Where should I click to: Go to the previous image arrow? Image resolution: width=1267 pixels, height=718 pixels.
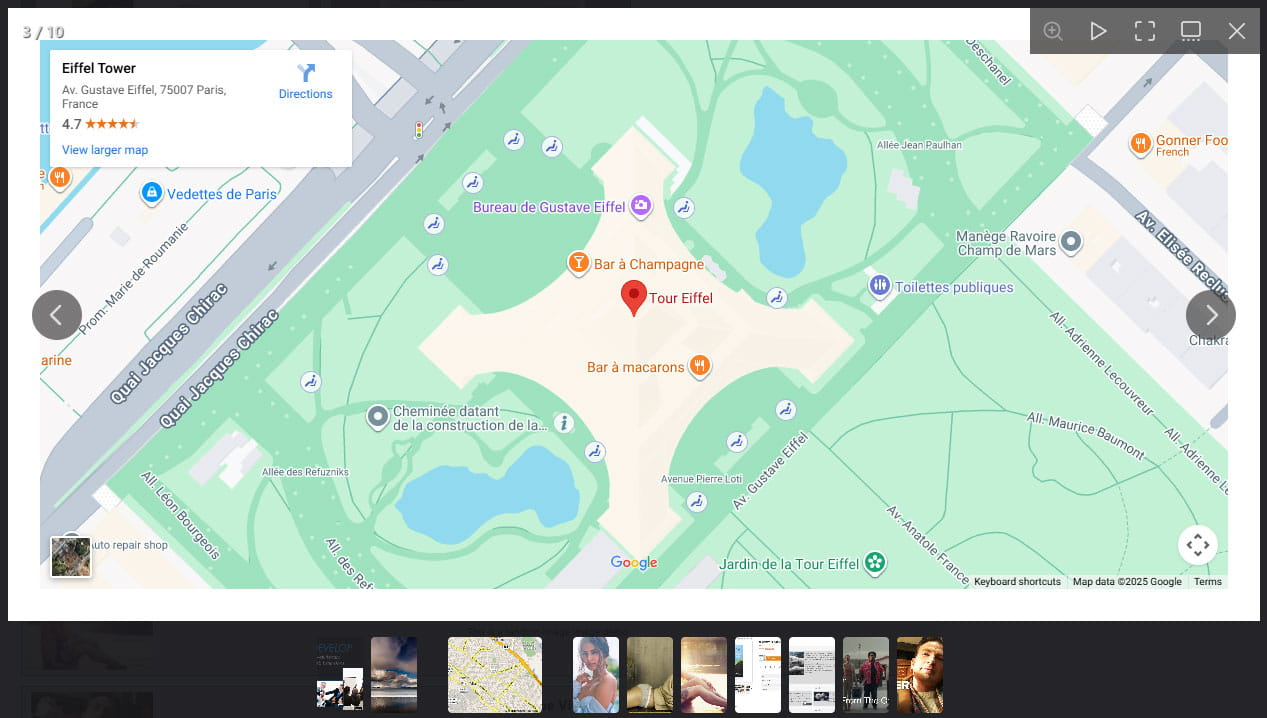tap(57, 315)
